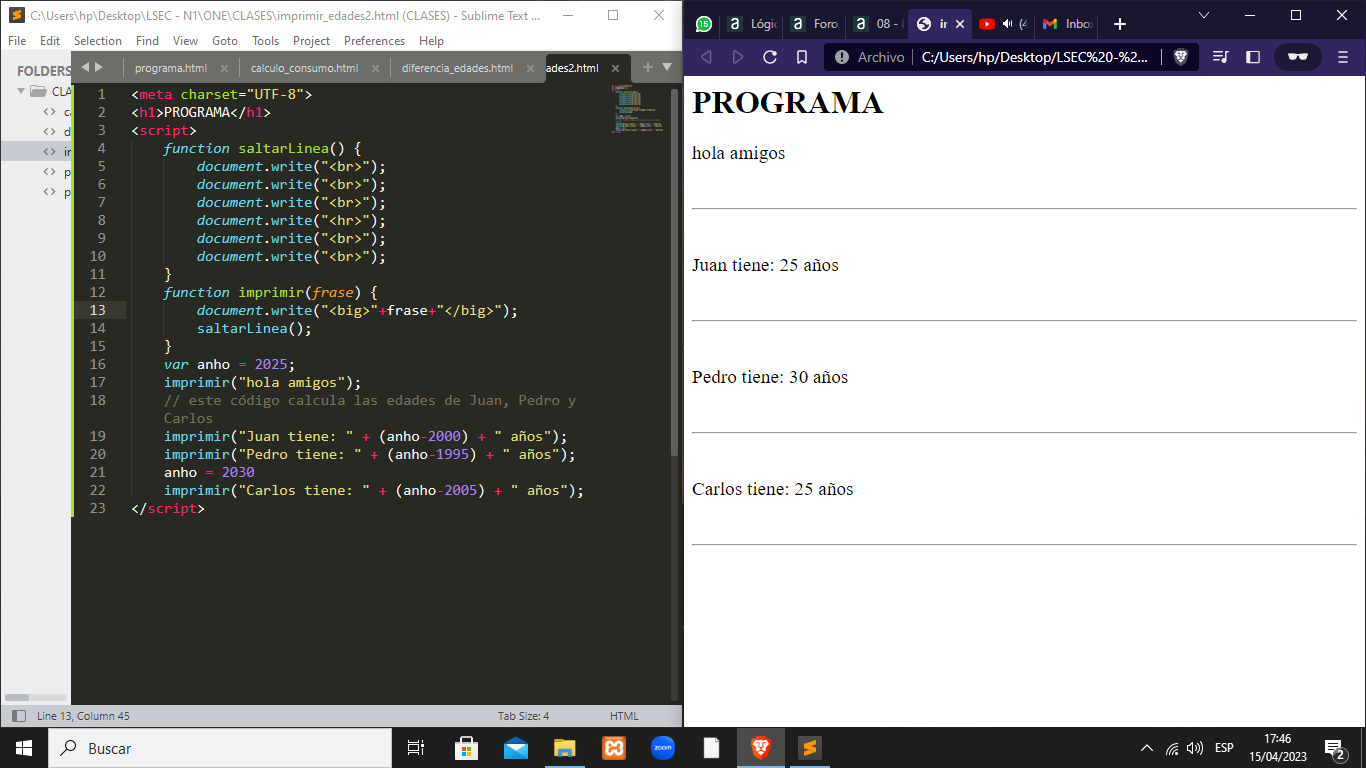The height and width of the screenshot is (768, 1366).
Task: Switch to the Gmail Inbox browser tab
Action: 1066,24
